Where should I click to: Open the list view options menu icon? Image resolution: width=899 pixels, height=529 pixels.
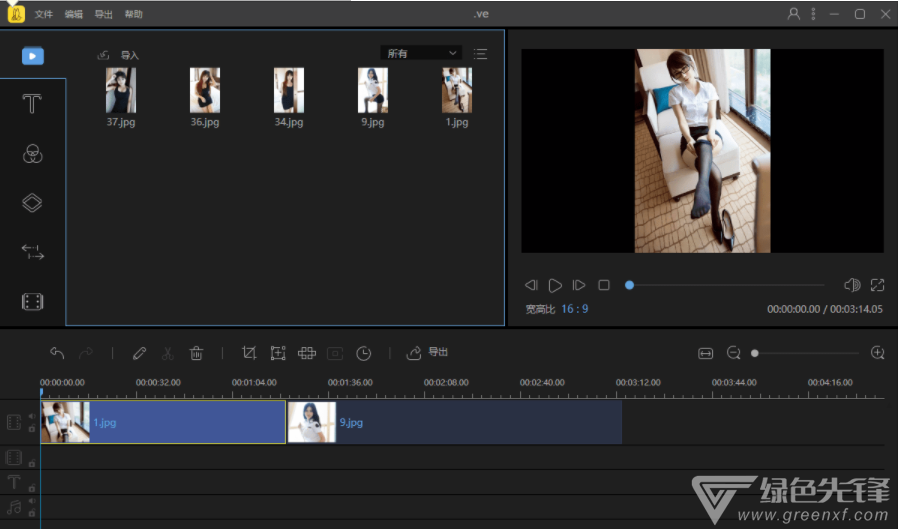tap(481, 54)
